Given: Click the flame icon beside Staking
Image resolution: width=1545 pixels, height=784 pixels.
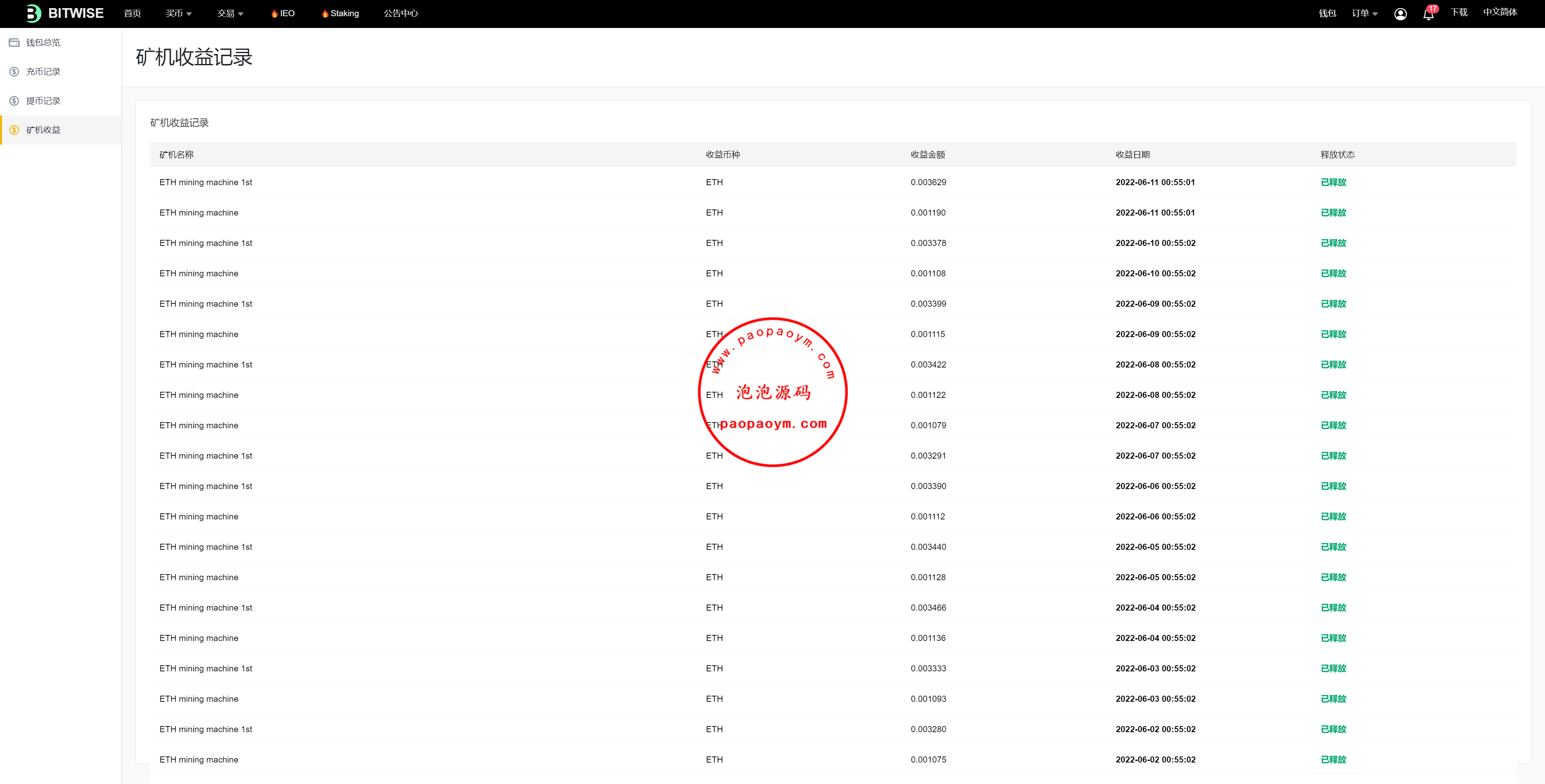Looking at the screenshot, I should pyautogui.click(x=325, y=14).
